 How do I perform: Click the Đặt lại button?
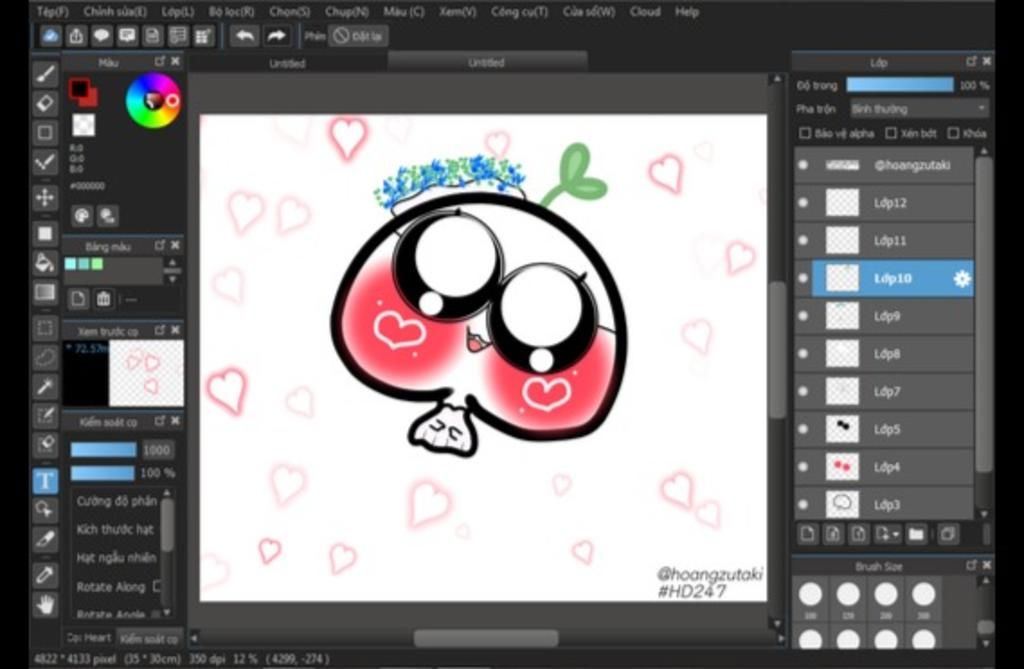point(359,36)
